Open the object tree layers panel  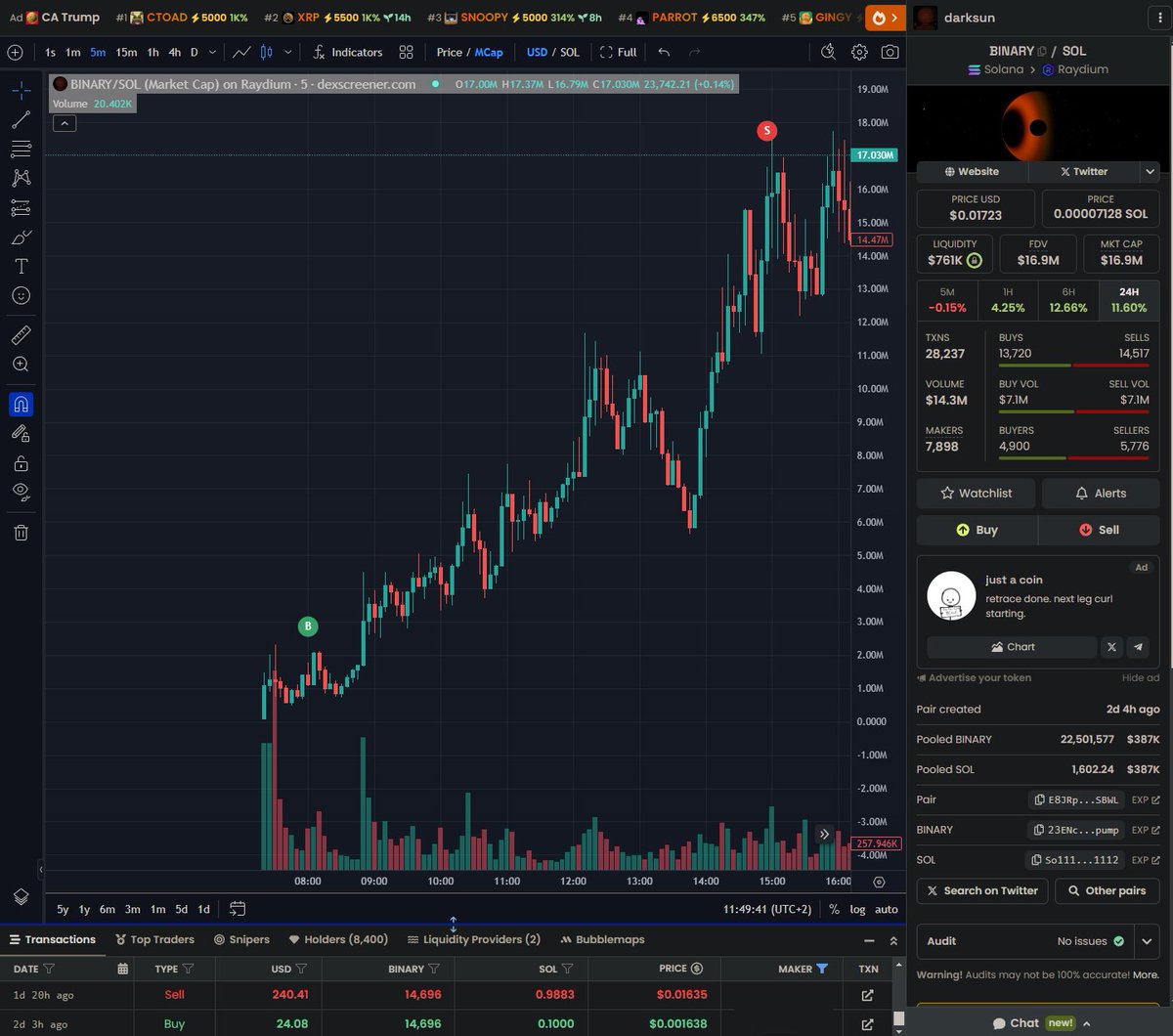coord(22,897)
